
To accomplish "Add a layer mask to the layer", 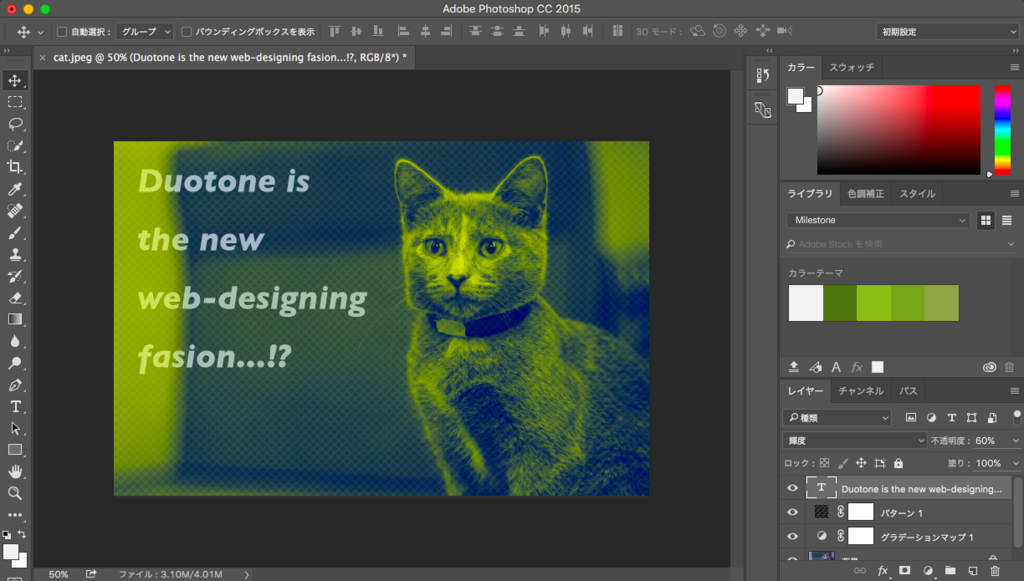I will (x=904, y=571).
